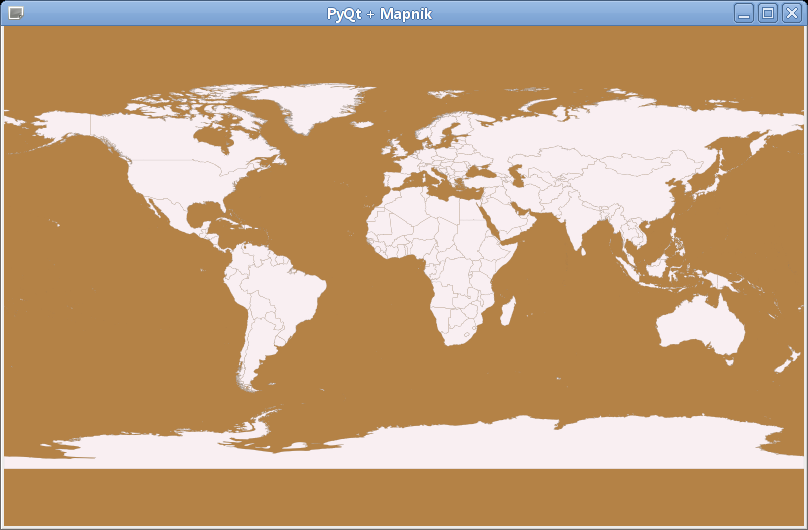Image resolution: width=808 pixels, height=530 pixels.
Task: Close the PyQt + Mapnik window
Action: coord(792,13)
